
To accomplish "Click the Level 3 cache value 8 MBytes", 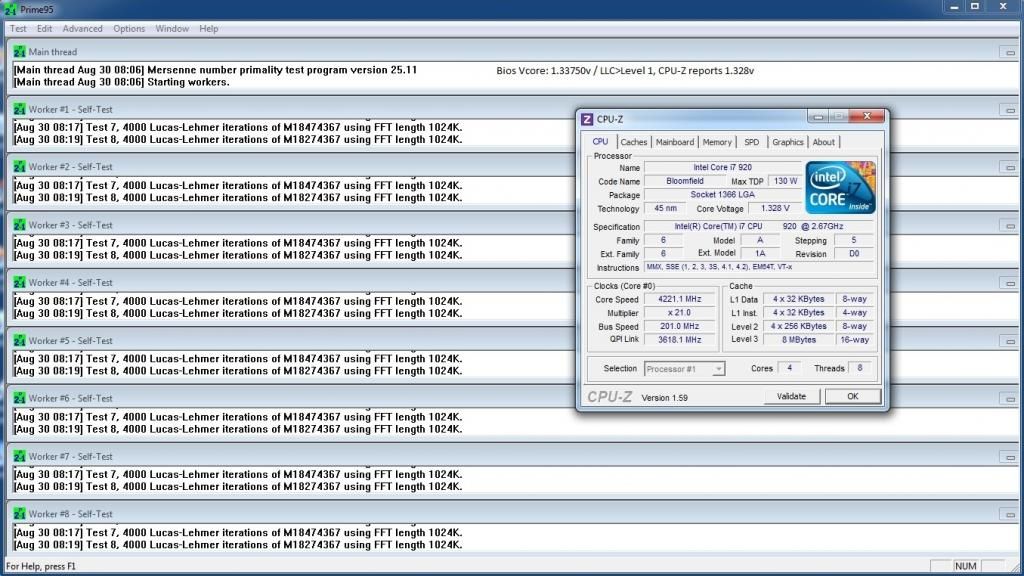I will pyautogui.click(x=799, y=340).
